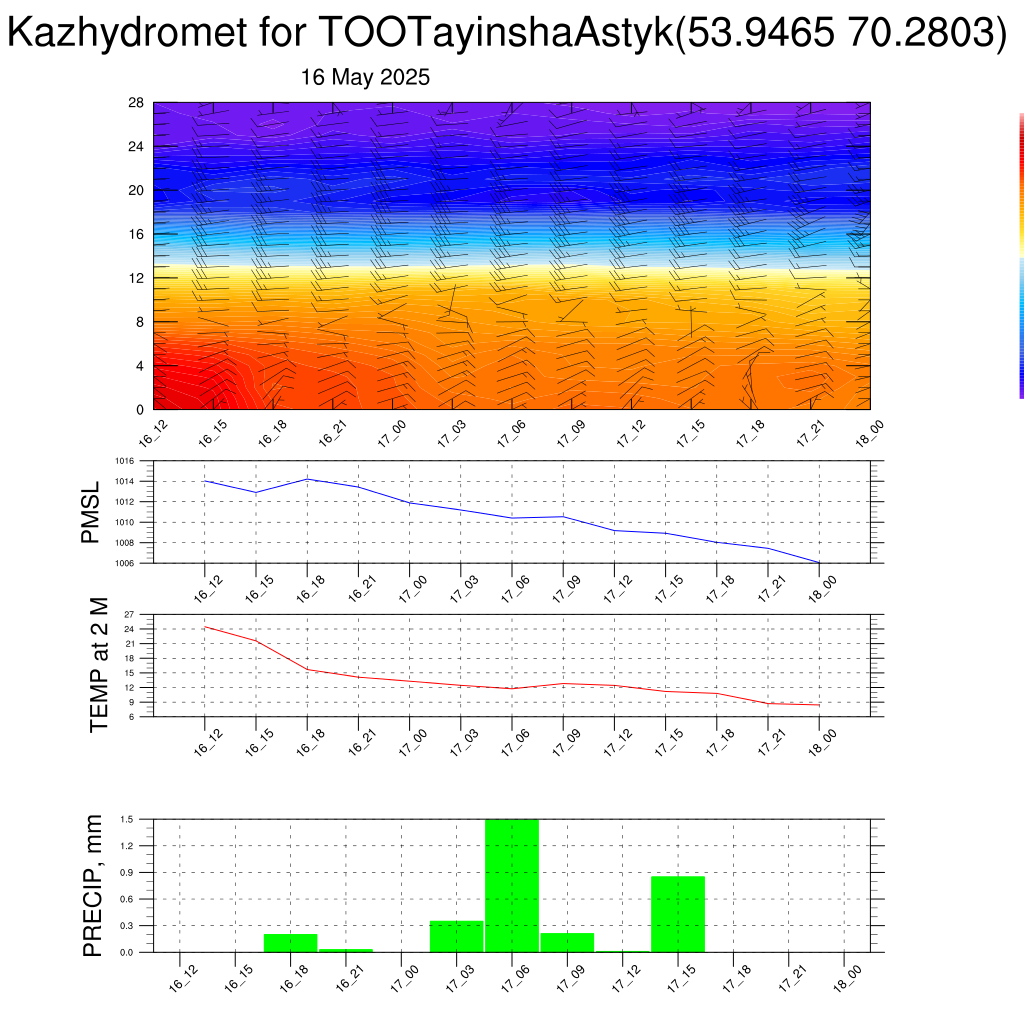Click value "0.3" on the PRECIP axis
1024x1024 pixels.
click(x=127, y=925)
